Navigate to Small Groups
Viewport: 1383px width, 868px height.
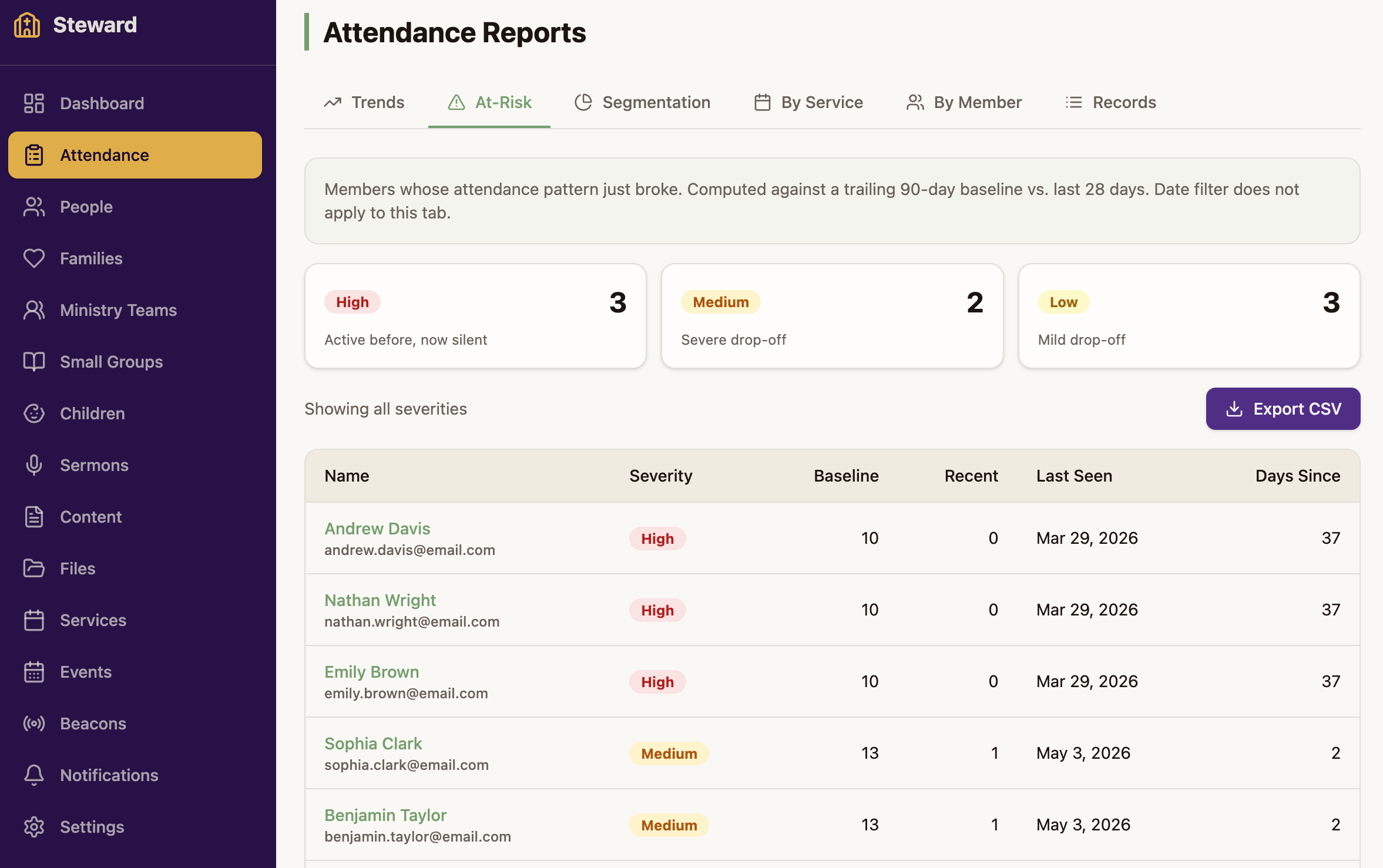135,362
